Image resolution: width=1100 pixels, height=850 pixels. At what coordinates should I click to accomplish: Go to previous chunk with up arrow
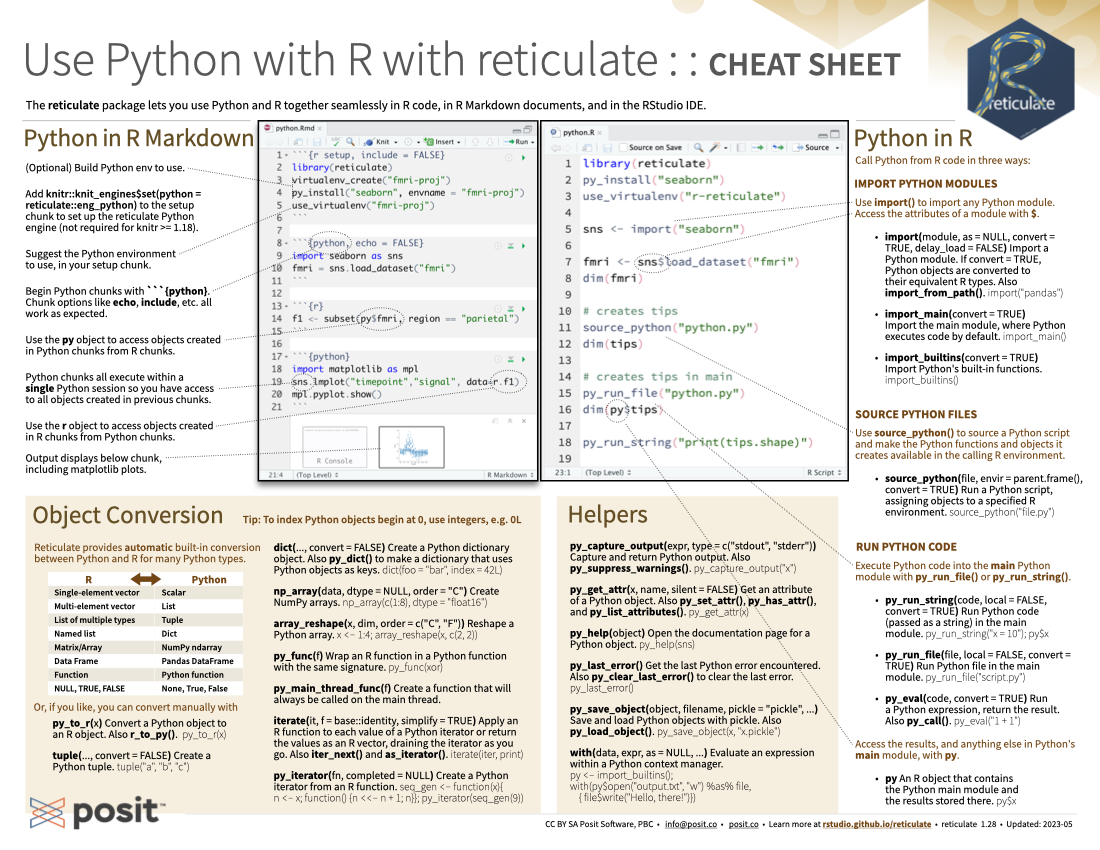(475, 142)
